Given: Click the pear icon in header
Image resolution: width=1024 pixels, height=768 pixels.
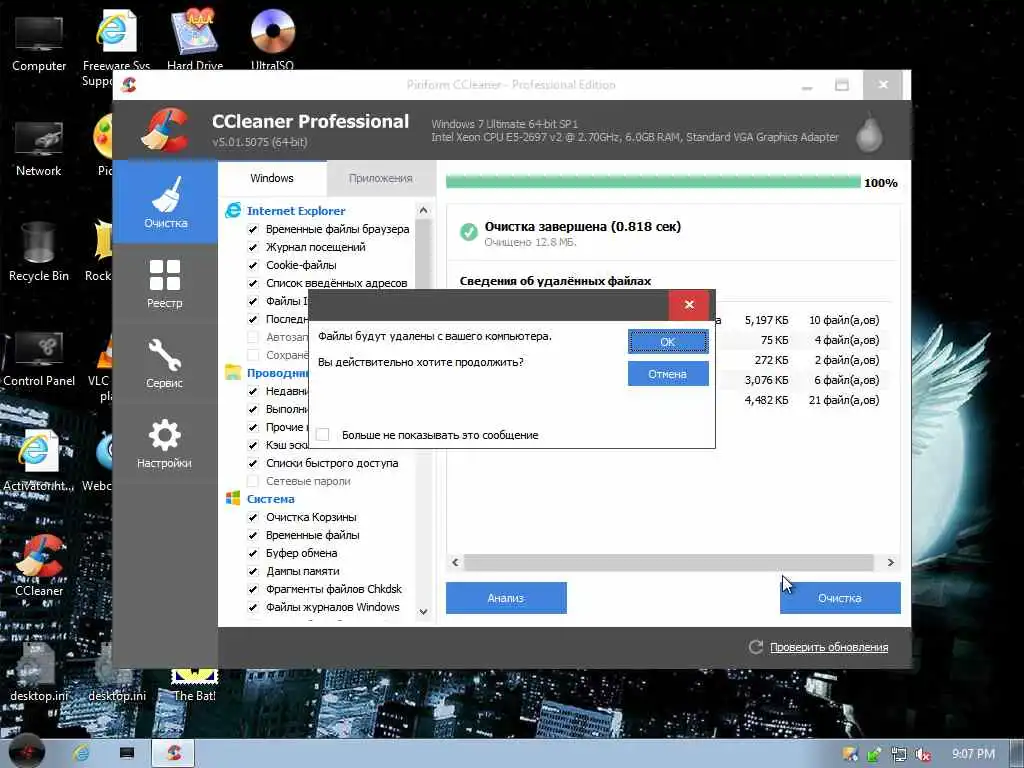Looking at the screenshot, I should click(x=869, y=133).
